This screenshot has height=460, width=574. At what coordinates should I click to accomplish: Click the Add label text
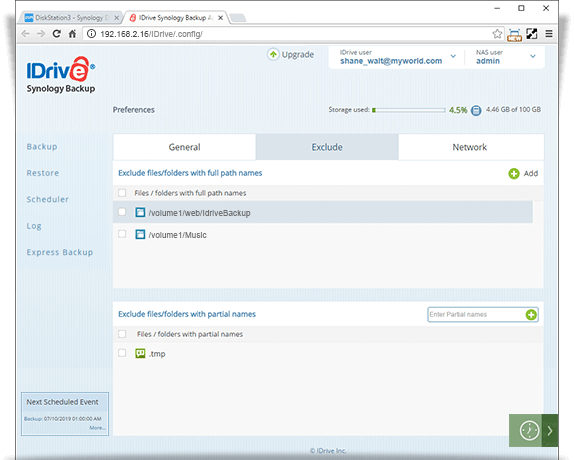pyautogui.click(x=531, y=173)
